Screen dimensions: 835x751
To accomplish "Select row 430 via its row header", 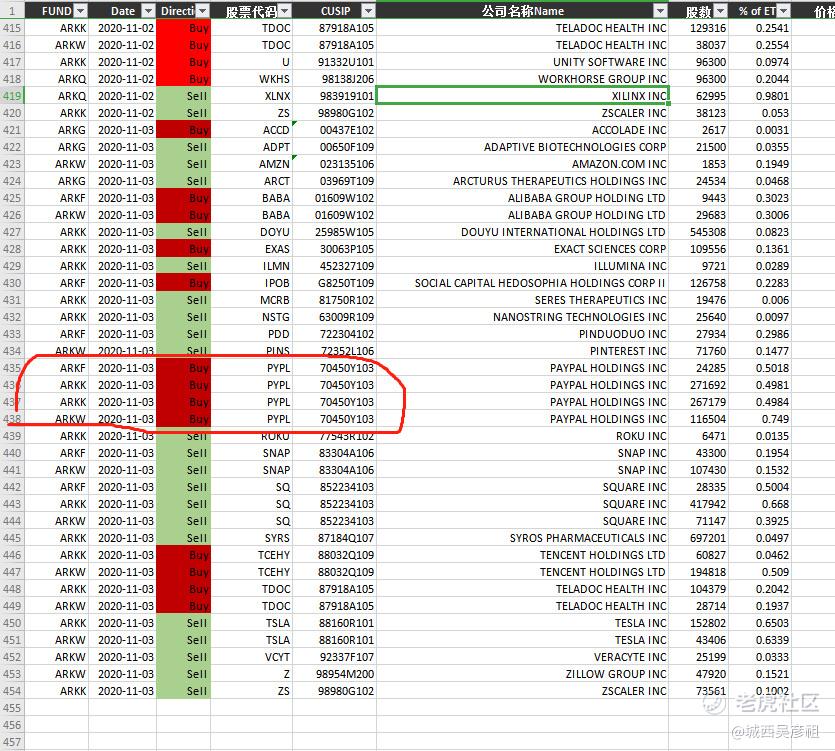I will 12,283.
